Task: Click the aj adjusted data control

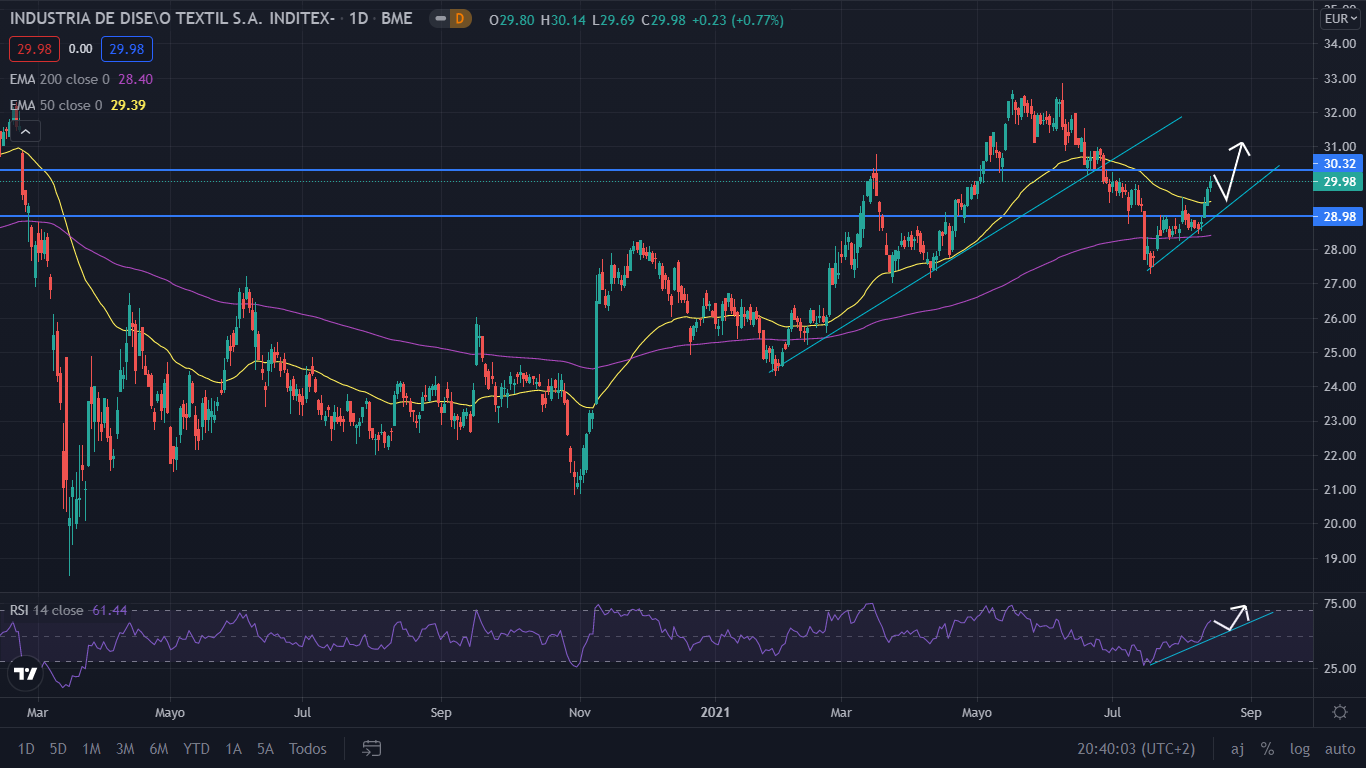Action: [1237, 748]
